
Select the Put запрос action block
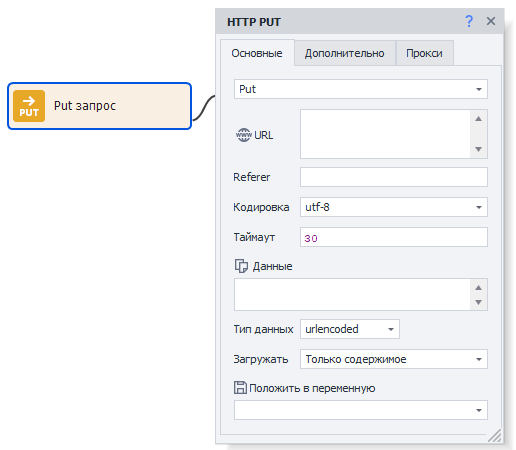pyautogui.click(x=99, y=106)
